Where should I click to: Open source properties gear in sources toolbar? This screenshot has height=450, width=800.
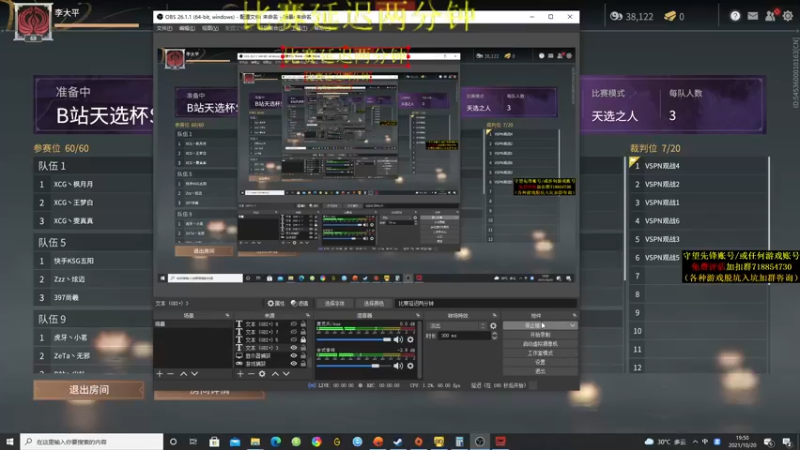click(262, 374)
